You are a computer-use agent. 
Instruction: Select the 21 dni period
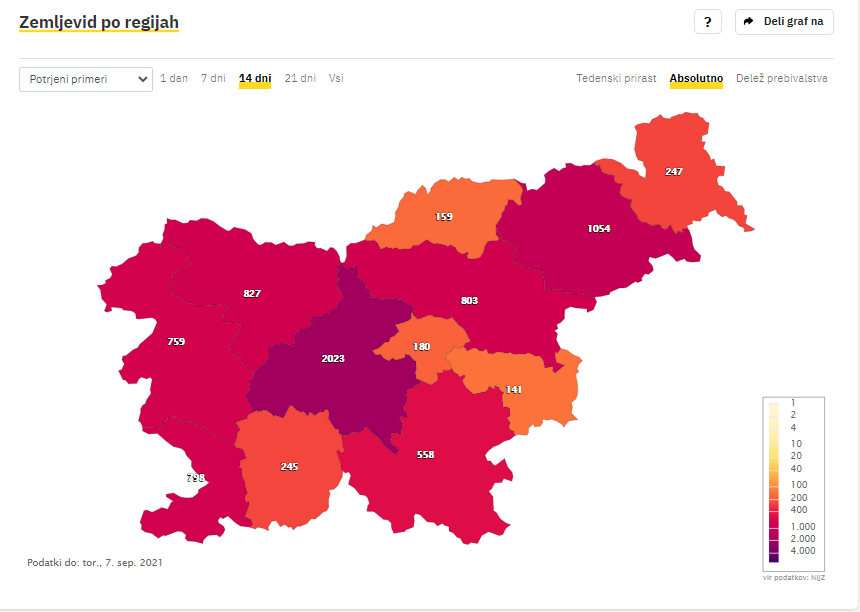click(300, 78)
